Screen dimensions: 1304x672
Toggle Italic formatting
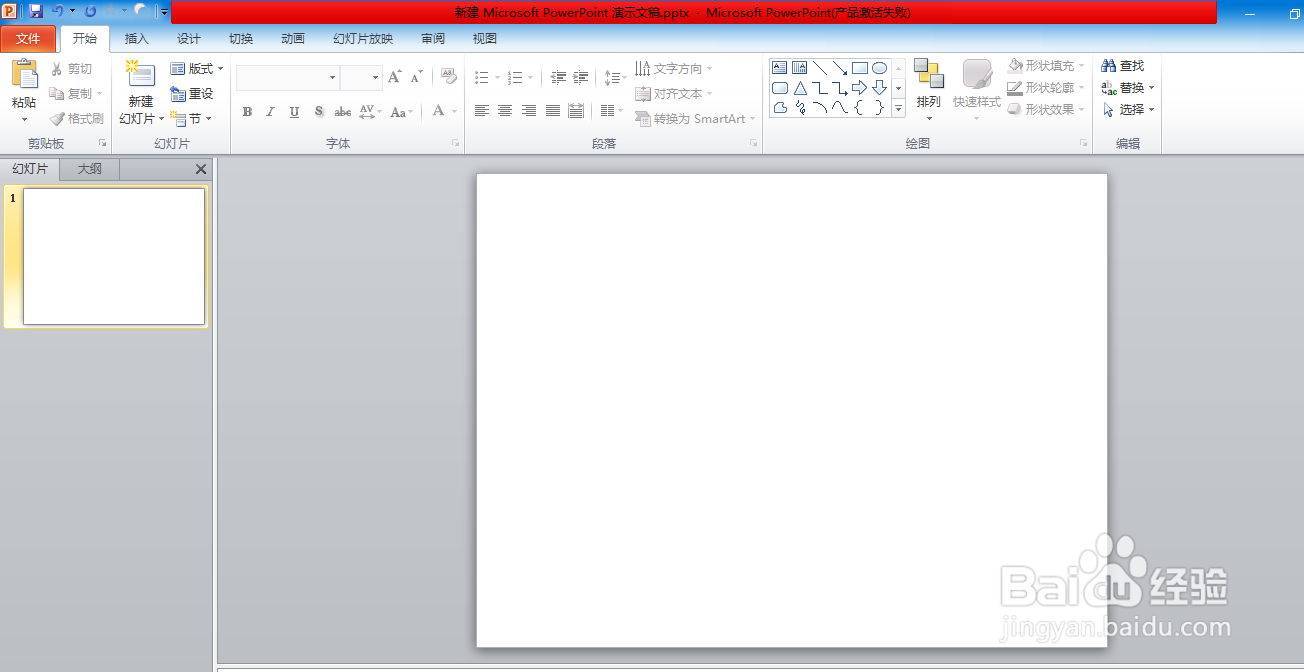(x=270, y=111)
